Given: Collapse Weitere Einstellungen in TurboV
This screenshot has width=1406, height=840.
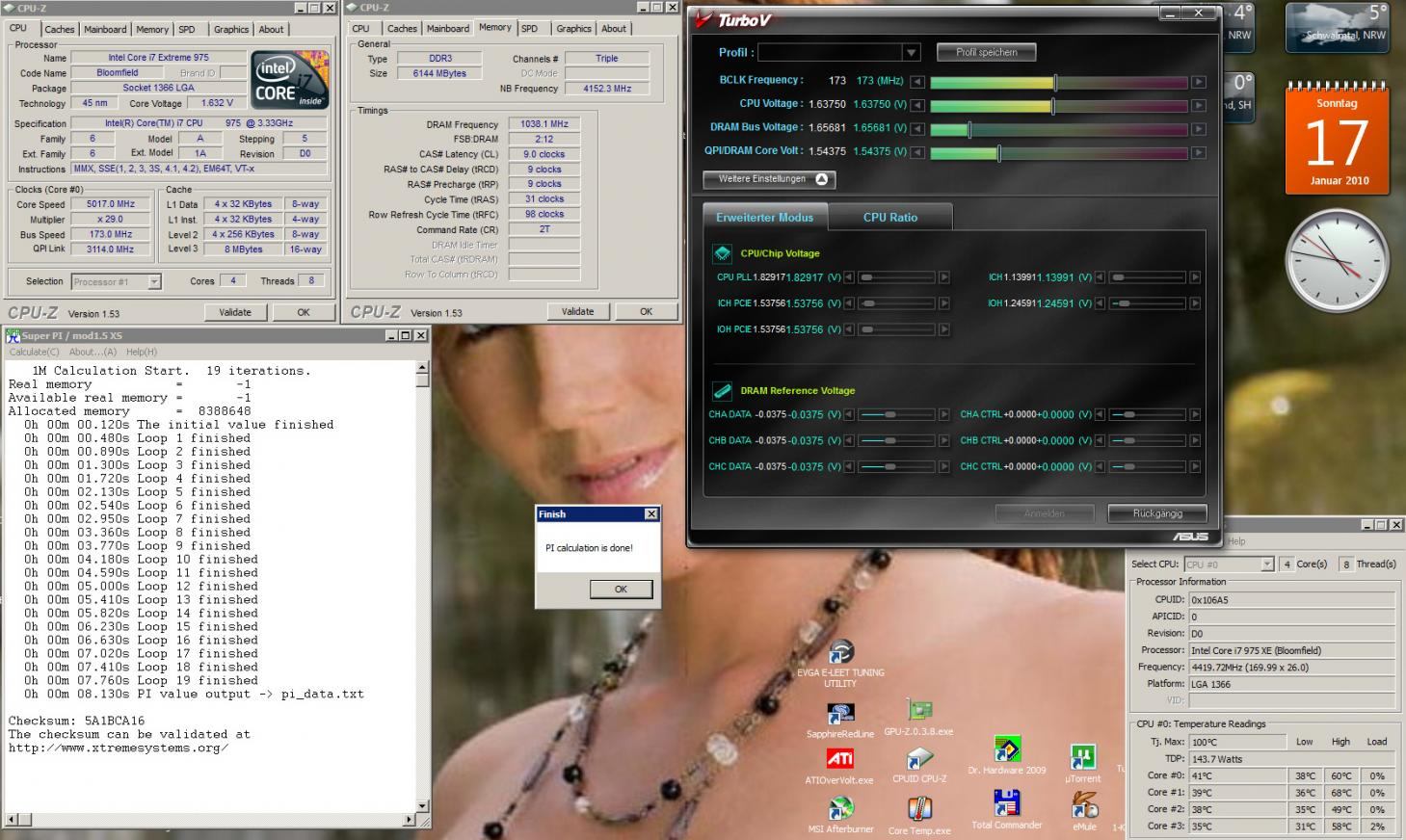Looking at the screenshot, I should (x=769, y=179).
